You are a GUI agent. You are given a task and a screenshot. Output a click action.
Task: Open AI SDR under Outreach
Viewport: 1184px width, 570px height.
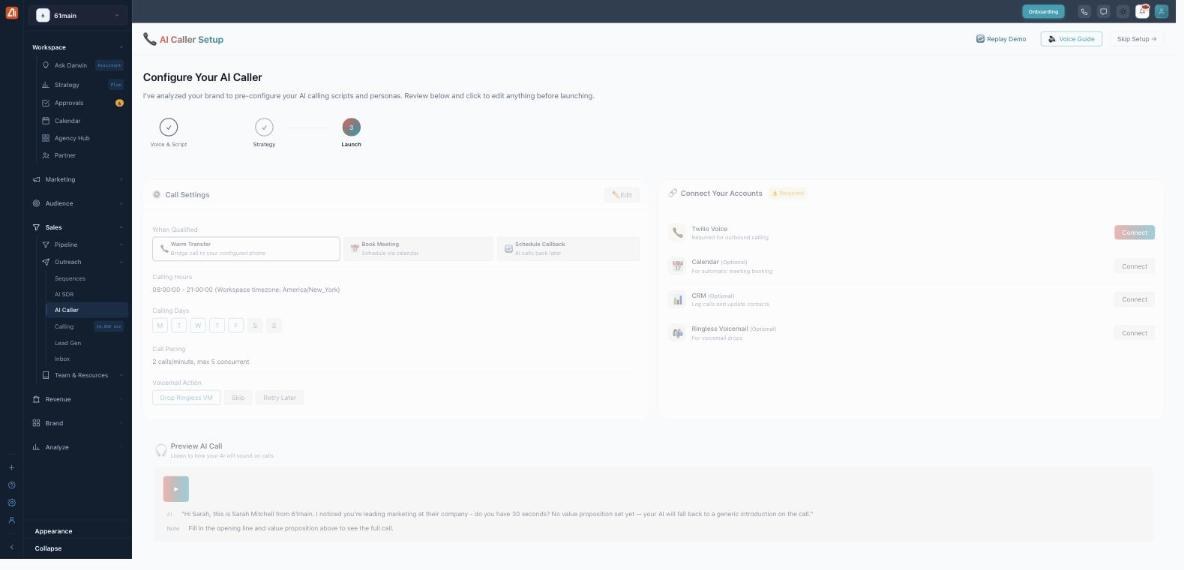(86, 294)
